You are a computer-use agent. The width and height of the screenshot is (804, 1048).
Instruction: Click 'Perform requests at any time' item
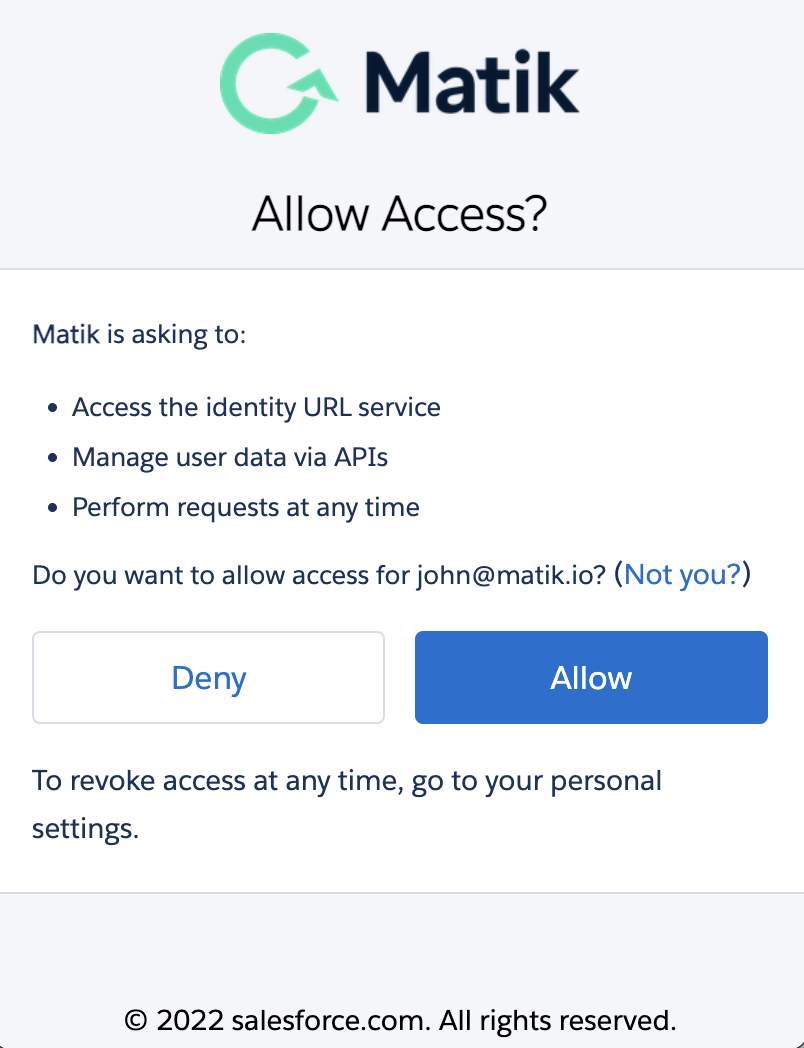[246, 507]
